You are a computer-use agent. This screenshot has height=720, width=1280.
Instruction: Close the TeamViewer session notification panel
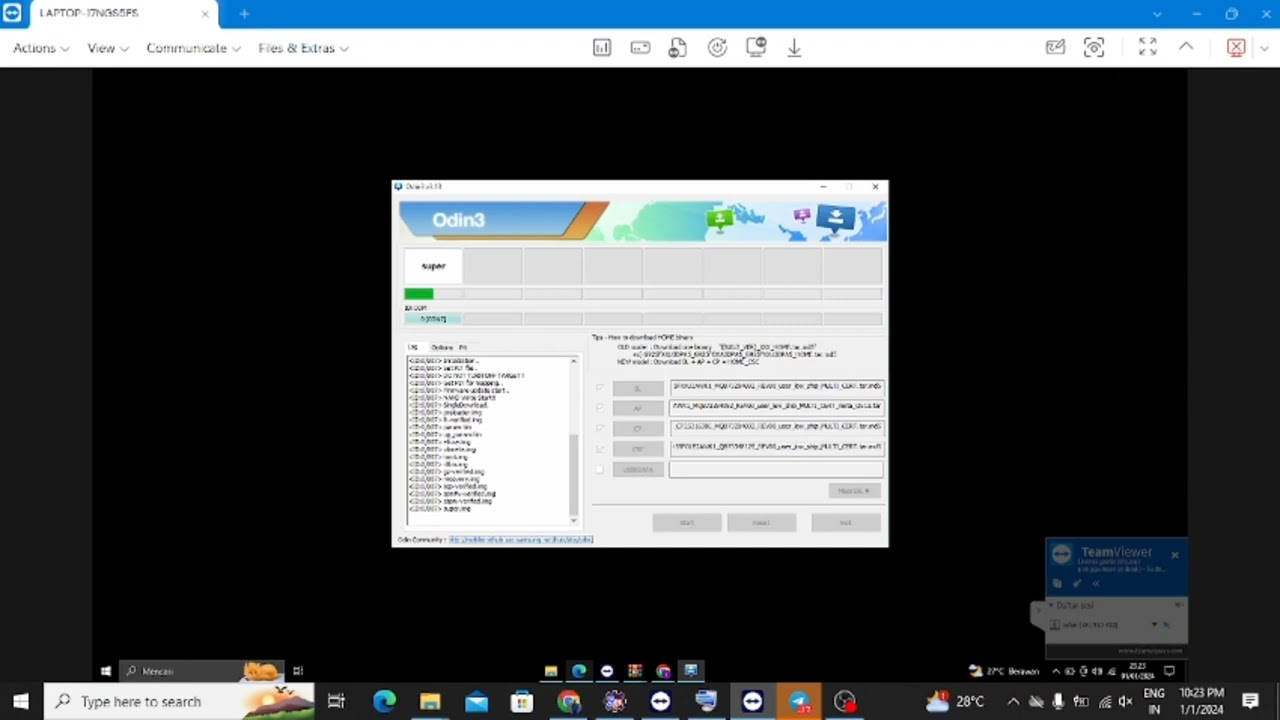pos(1175,554)
